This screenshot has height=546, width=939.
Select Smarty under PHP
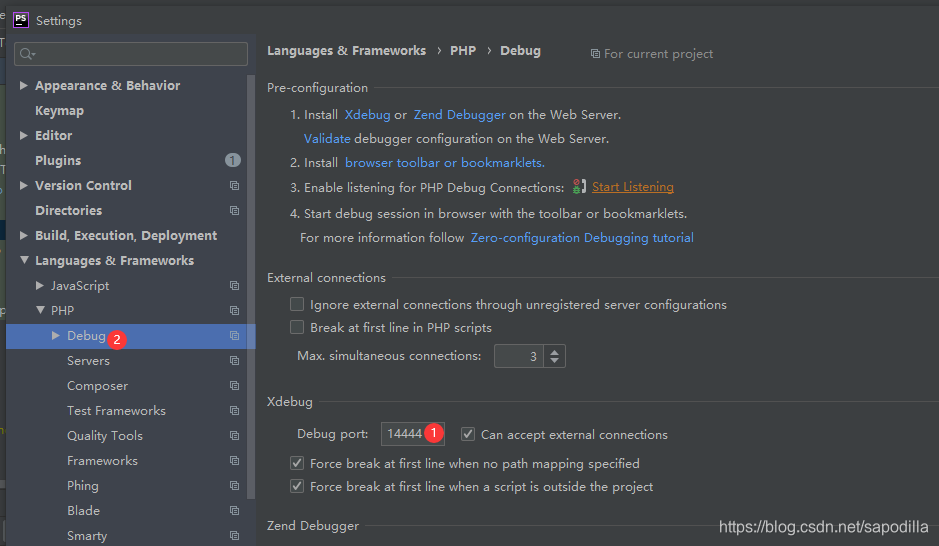pyautogui.click(x=87, y=536)
